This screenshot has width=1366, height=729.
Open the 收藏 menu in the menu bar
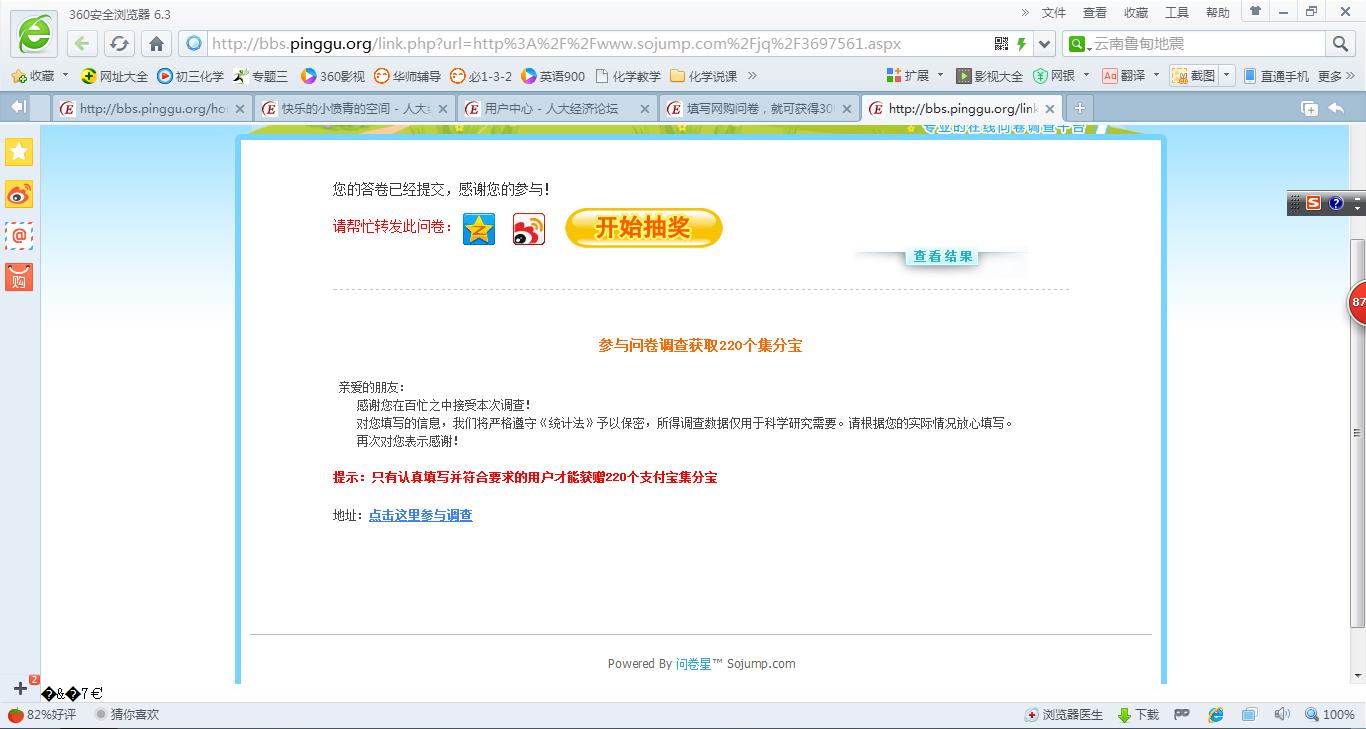(1136, 12)
